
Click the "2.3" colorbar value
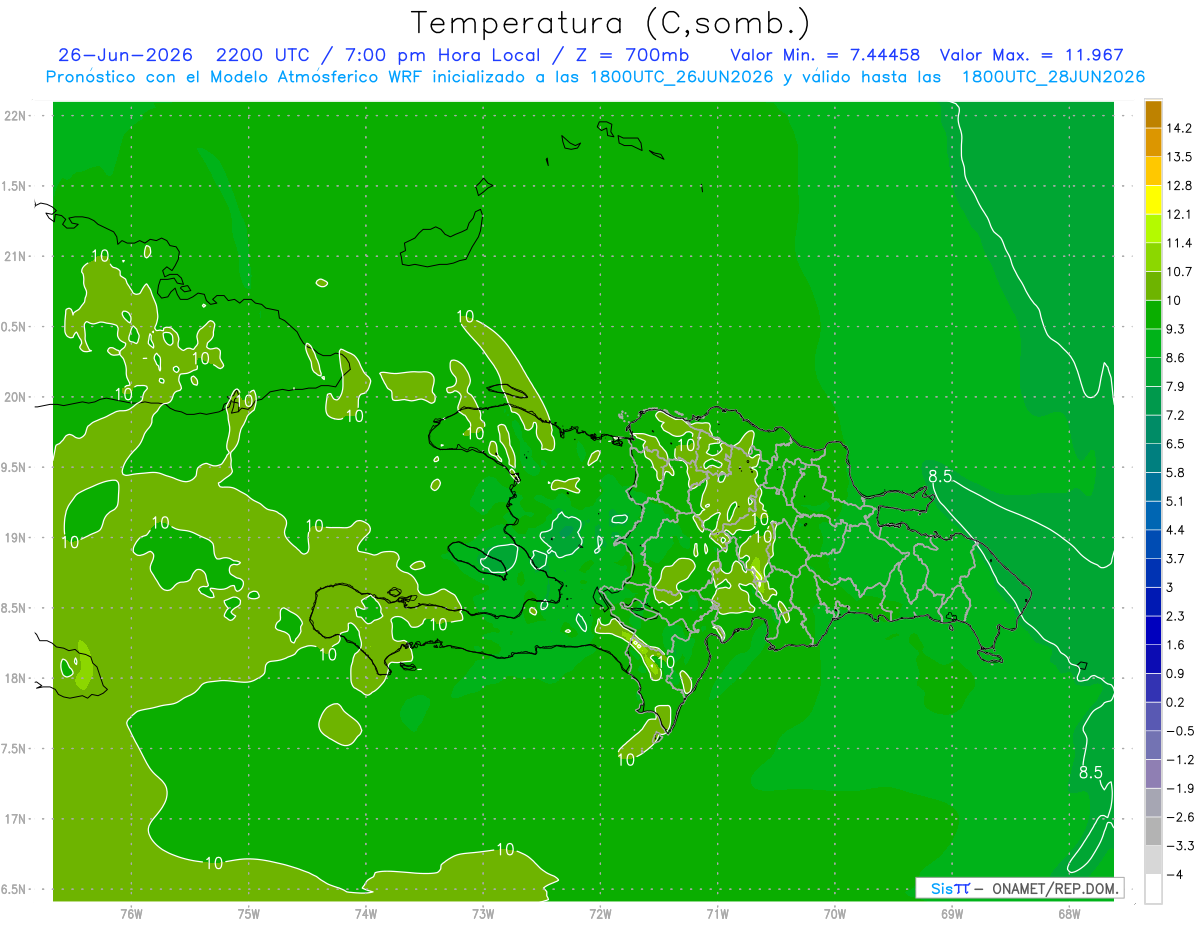(x=1175, y=616)
